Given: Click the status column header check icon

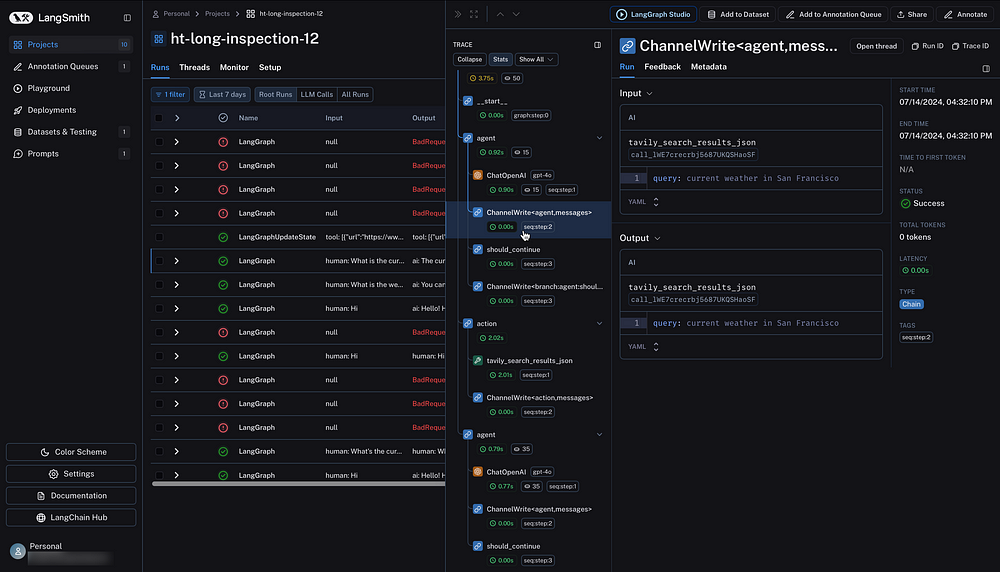Looking at the screenshot, I should point(223,118).
